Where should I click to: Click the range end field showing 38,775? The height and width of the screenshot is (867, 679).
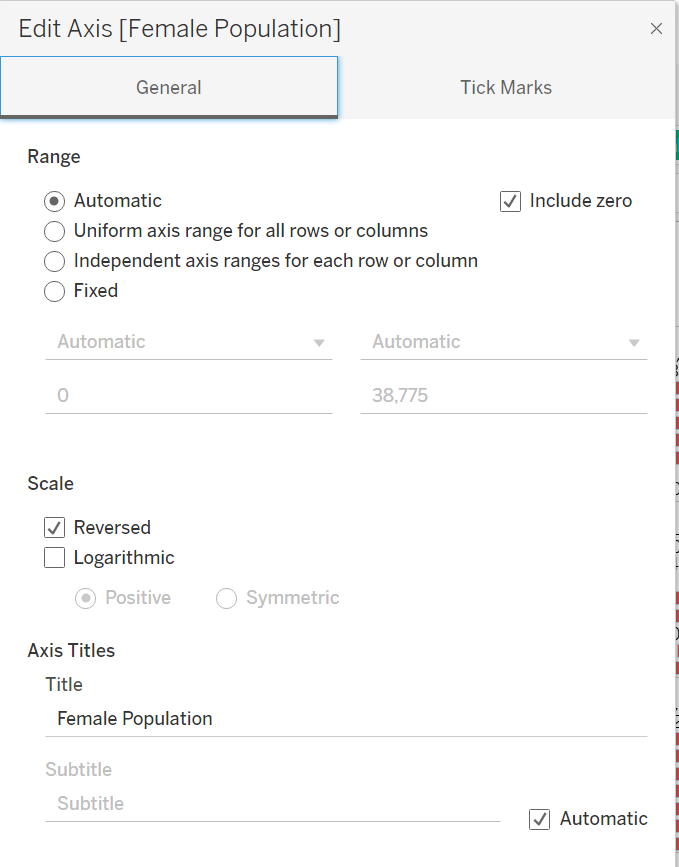pos(504,396)
